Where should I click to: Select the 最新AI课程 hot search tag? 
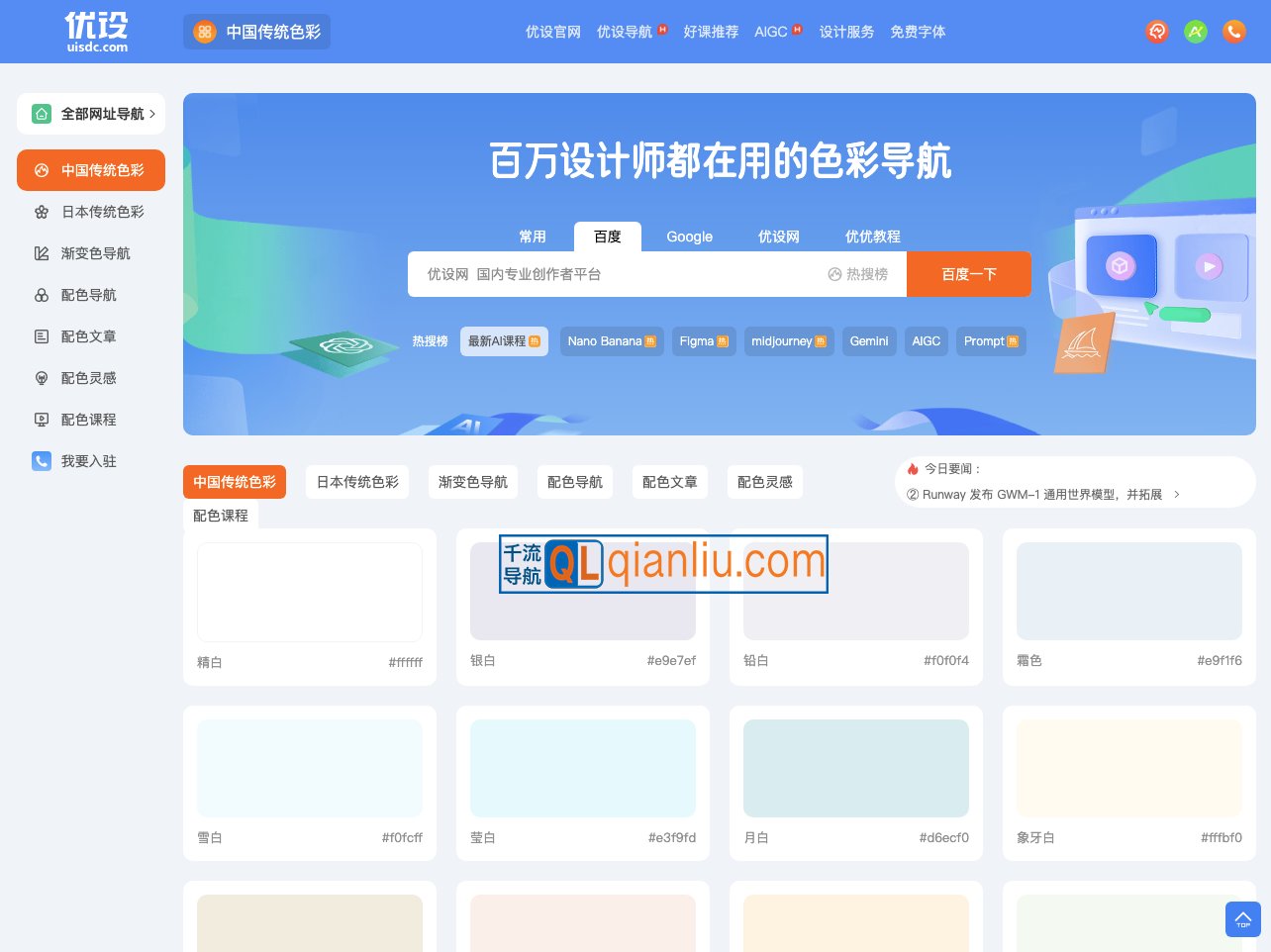504,340
